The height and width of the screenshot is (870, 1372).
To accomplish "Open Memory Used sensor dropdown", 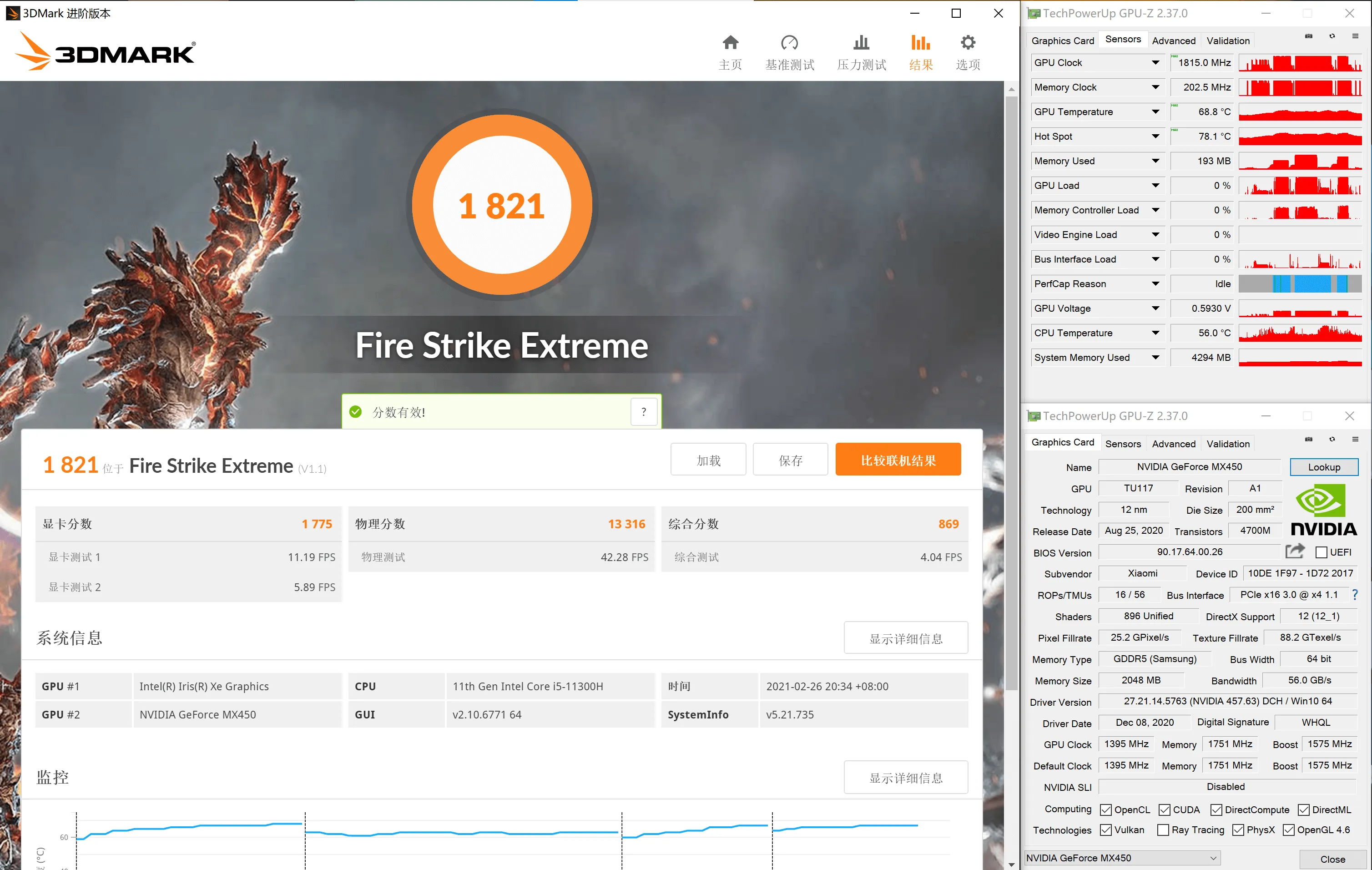I will 1155,161.
